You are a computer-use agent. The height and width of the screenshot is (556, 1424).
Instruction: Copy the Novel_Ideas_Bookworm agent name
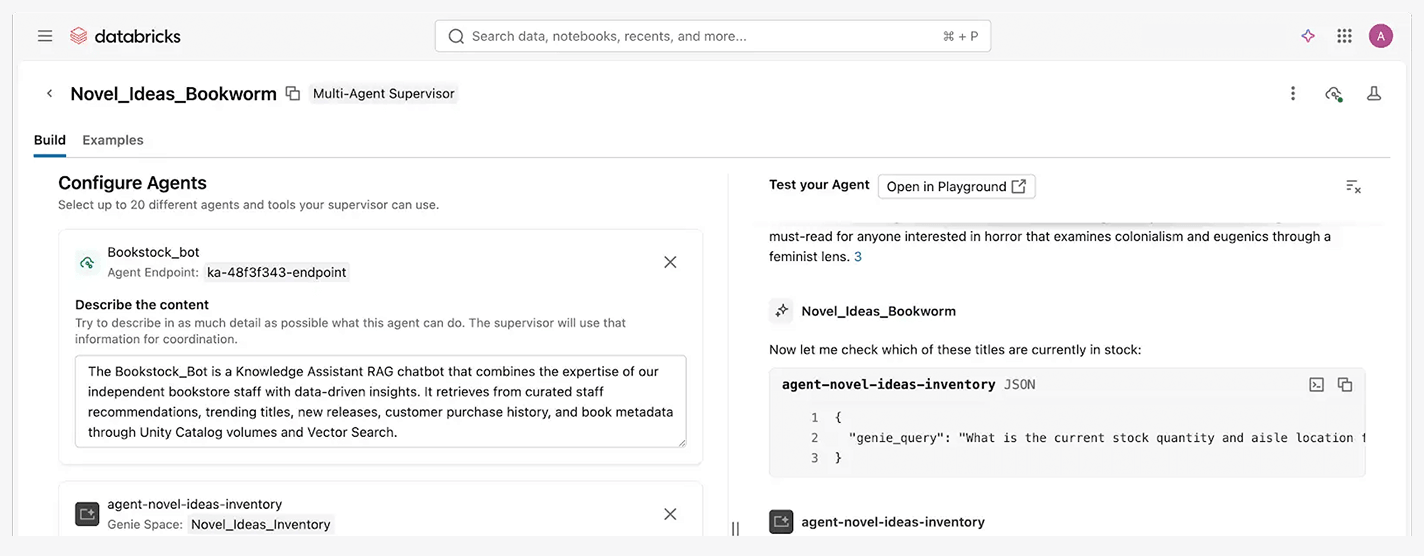point(293,93)
